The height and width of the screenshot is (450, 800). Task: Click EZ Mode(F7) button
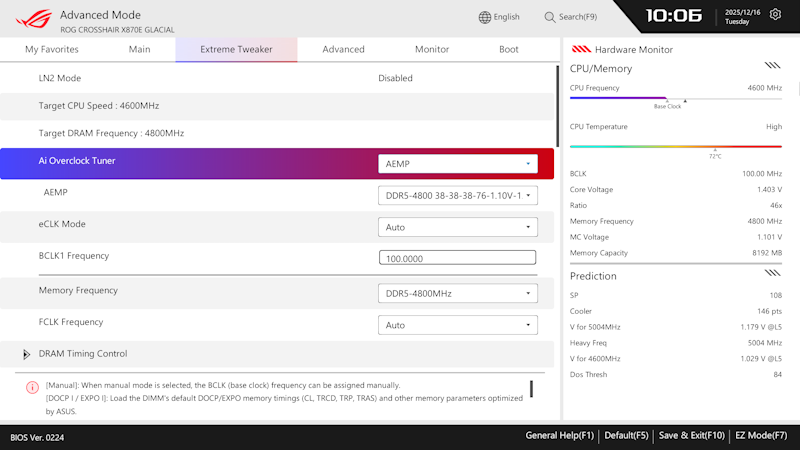click(761, 436)
